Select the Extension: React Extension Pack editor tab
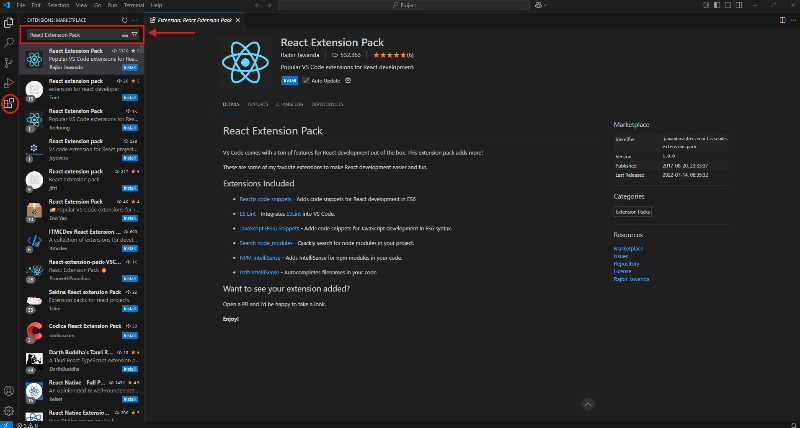Viewport: 800px width, 428px height. point(194,20)
